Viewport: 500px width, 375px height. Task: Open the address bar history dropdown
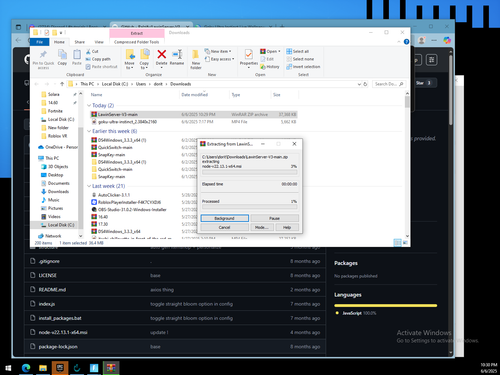click(x=359, y=84)
